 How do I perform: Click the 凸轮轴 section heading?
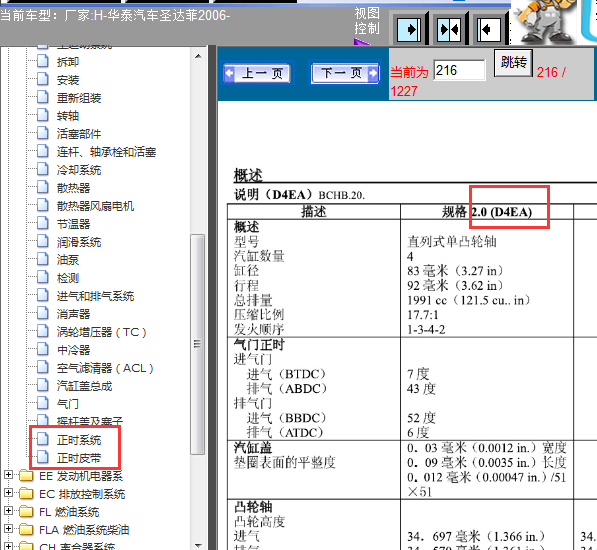coord(253,507)
